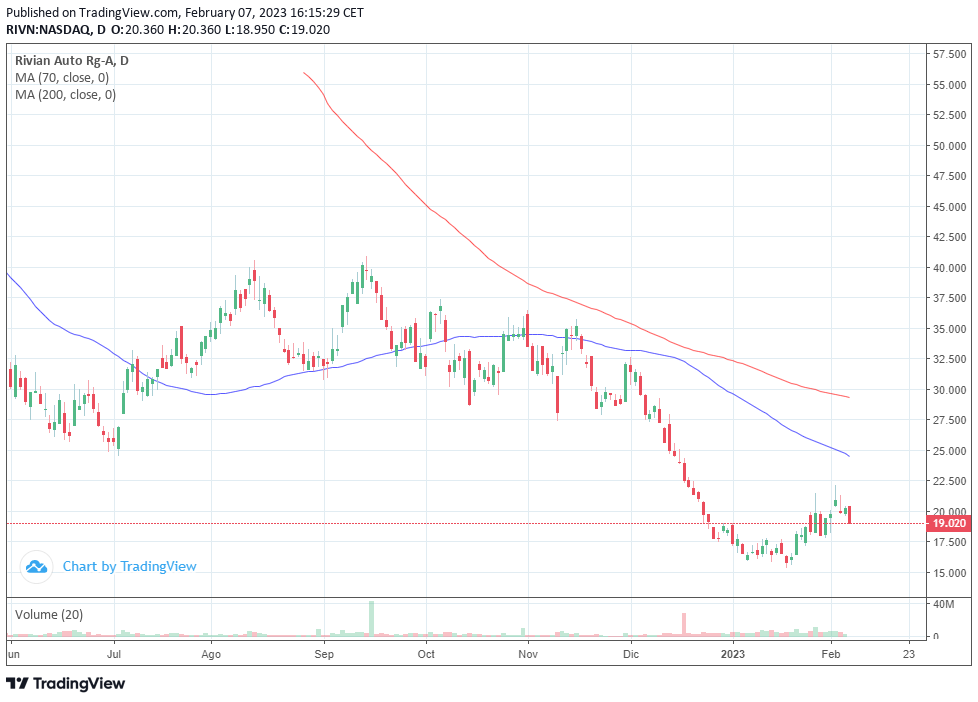Click the tall green September volume bar

pyautogui.click(x=371, y=619)
